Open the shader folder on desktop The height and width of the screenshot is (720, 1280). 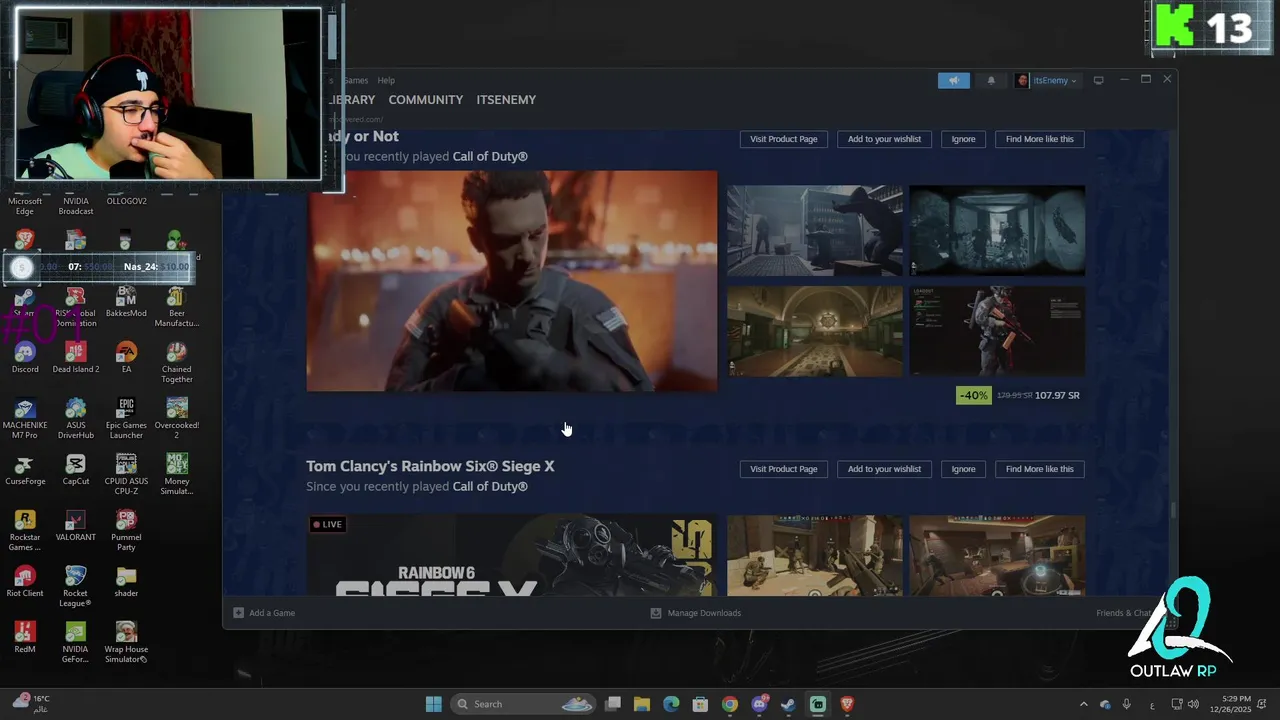(126, 581)
